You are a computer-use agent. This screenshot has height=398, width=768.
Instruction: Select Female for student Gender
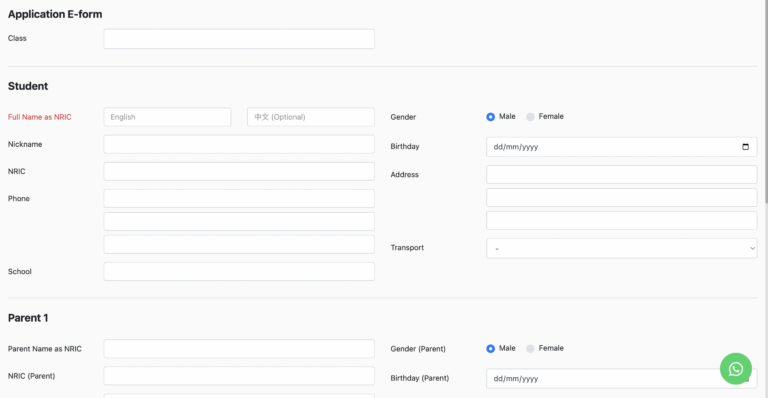click(530, 117)
